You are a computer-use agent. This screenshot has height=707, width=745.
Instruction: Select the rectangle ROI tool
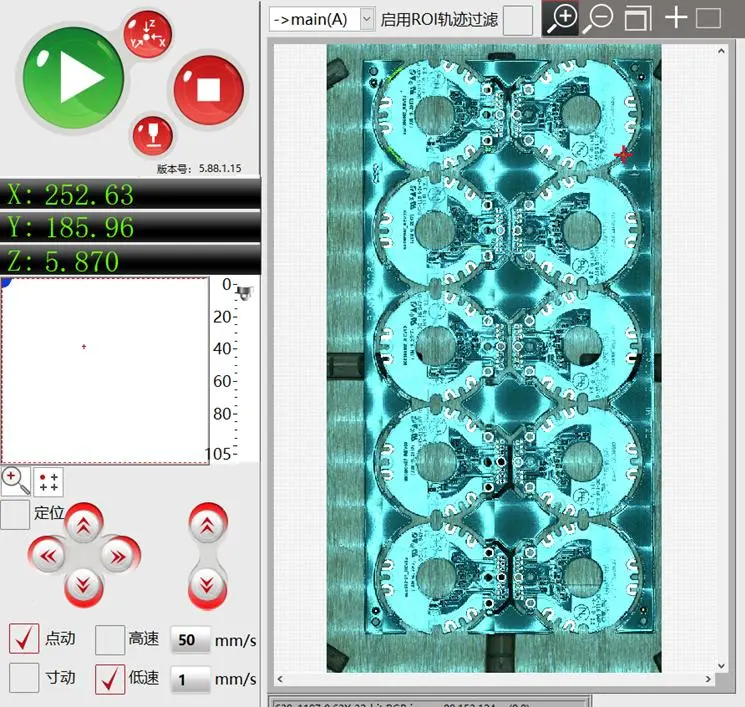708,18
